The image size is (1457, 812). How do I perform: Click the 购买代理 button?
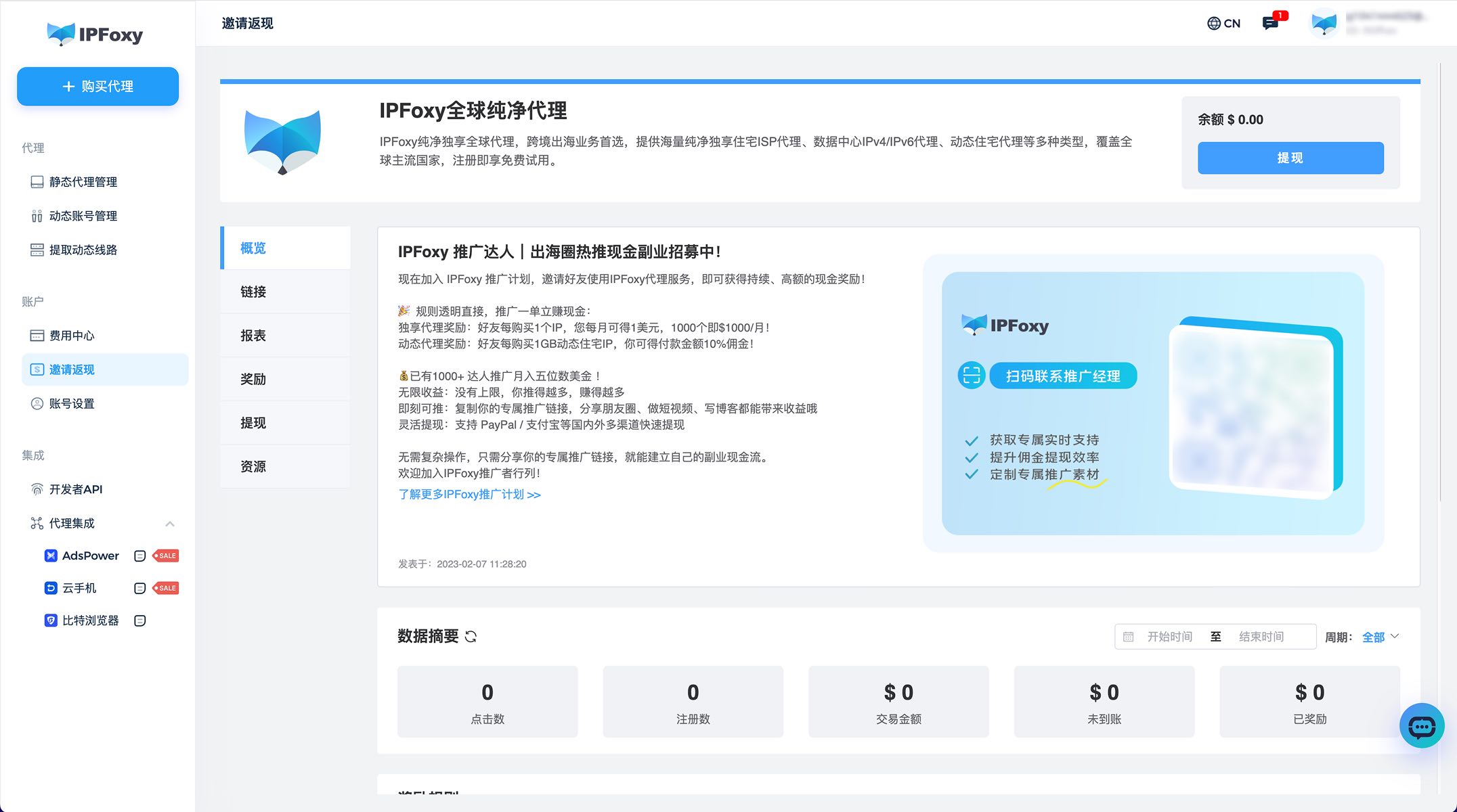(x=98, y=87)
